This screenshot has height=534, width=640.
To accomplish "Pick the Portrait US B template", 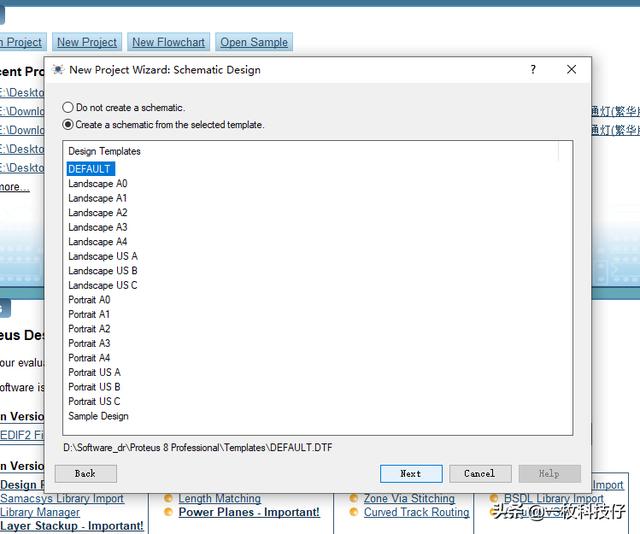I will (x=94, y=387).
